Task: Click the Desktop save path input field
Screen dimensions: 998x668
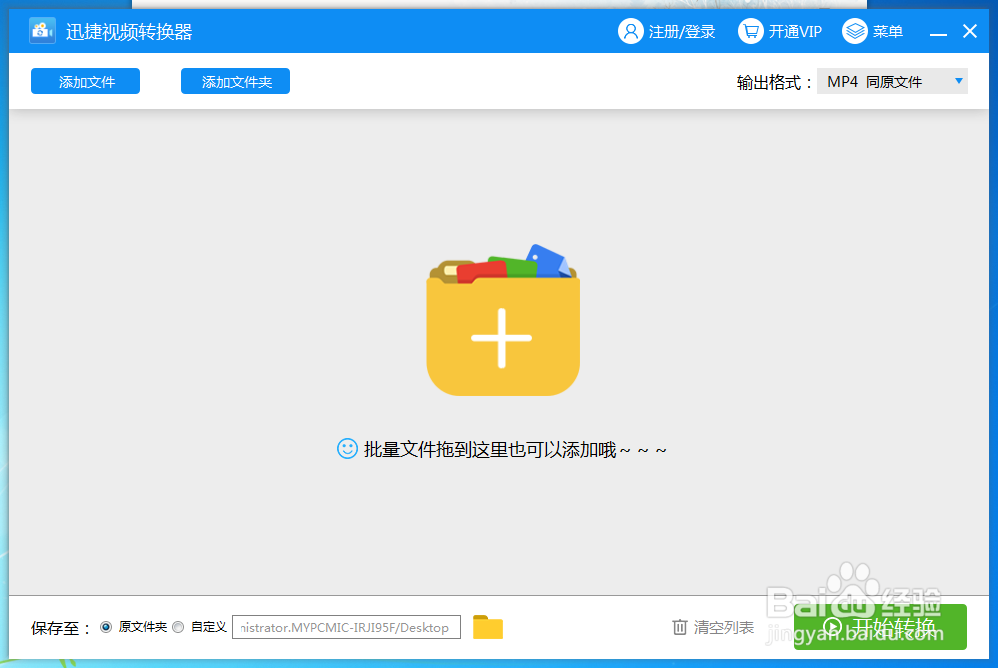Action: (345, 627)
